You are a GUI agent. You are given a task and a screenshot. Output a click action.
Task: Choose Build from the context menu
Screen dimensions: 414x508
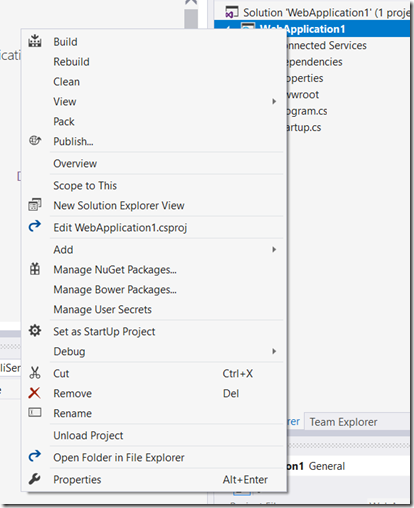point(153,42)
